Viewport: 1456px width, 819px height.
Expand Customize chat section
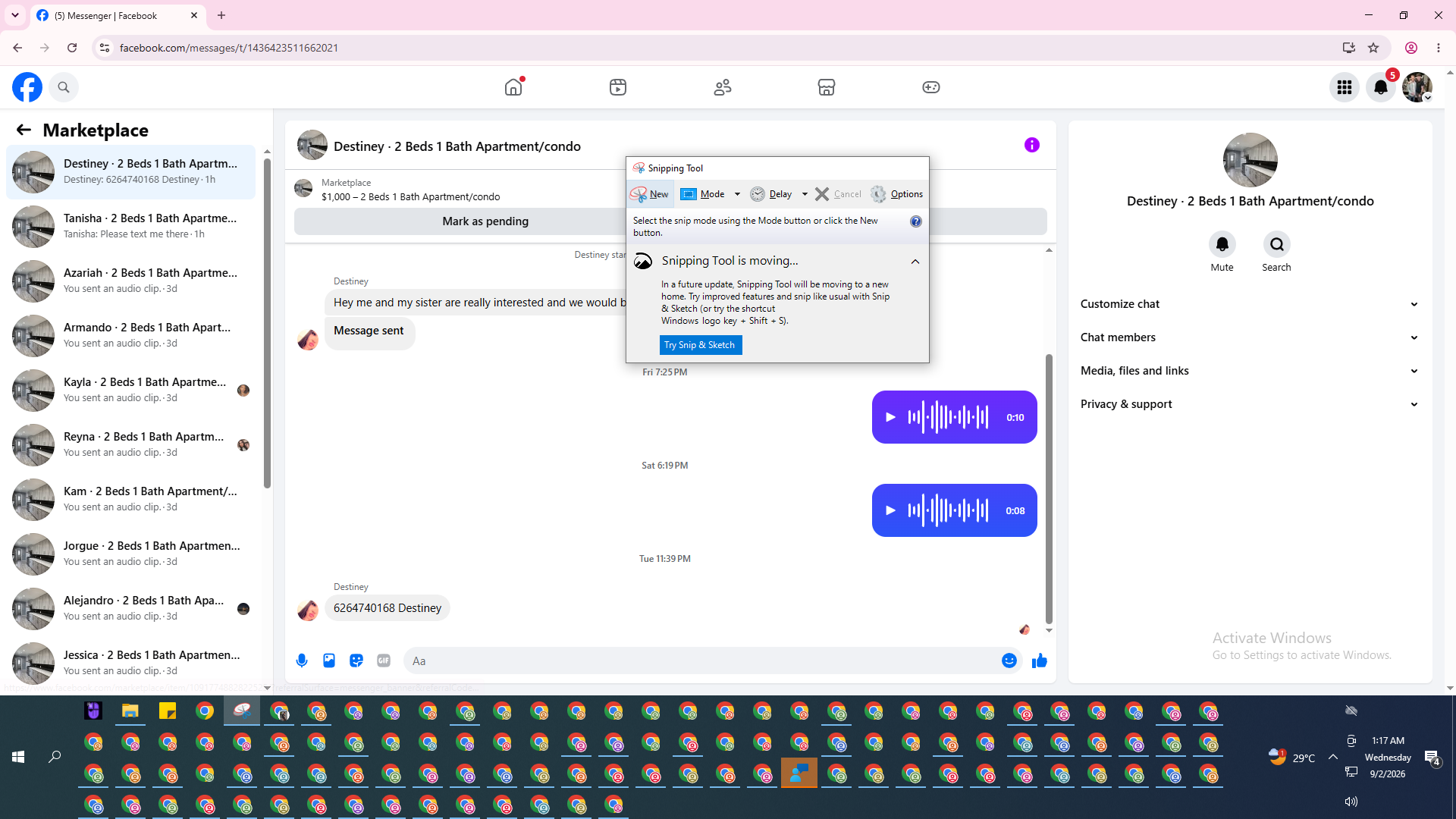coord(1250,304)
